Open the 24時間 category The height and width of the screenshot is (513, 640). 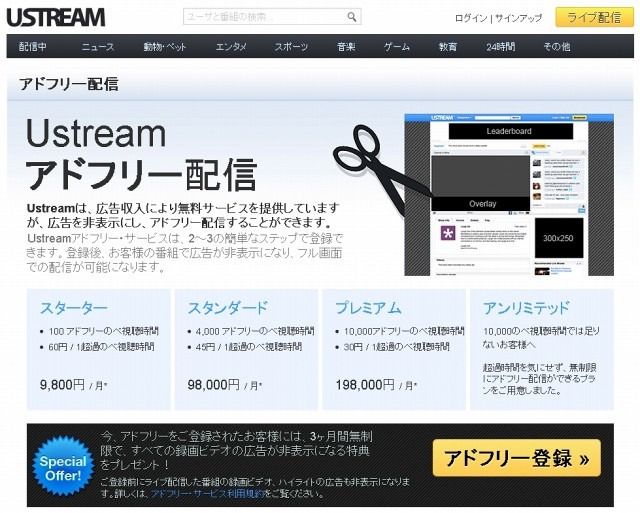[x=501, y=47]
